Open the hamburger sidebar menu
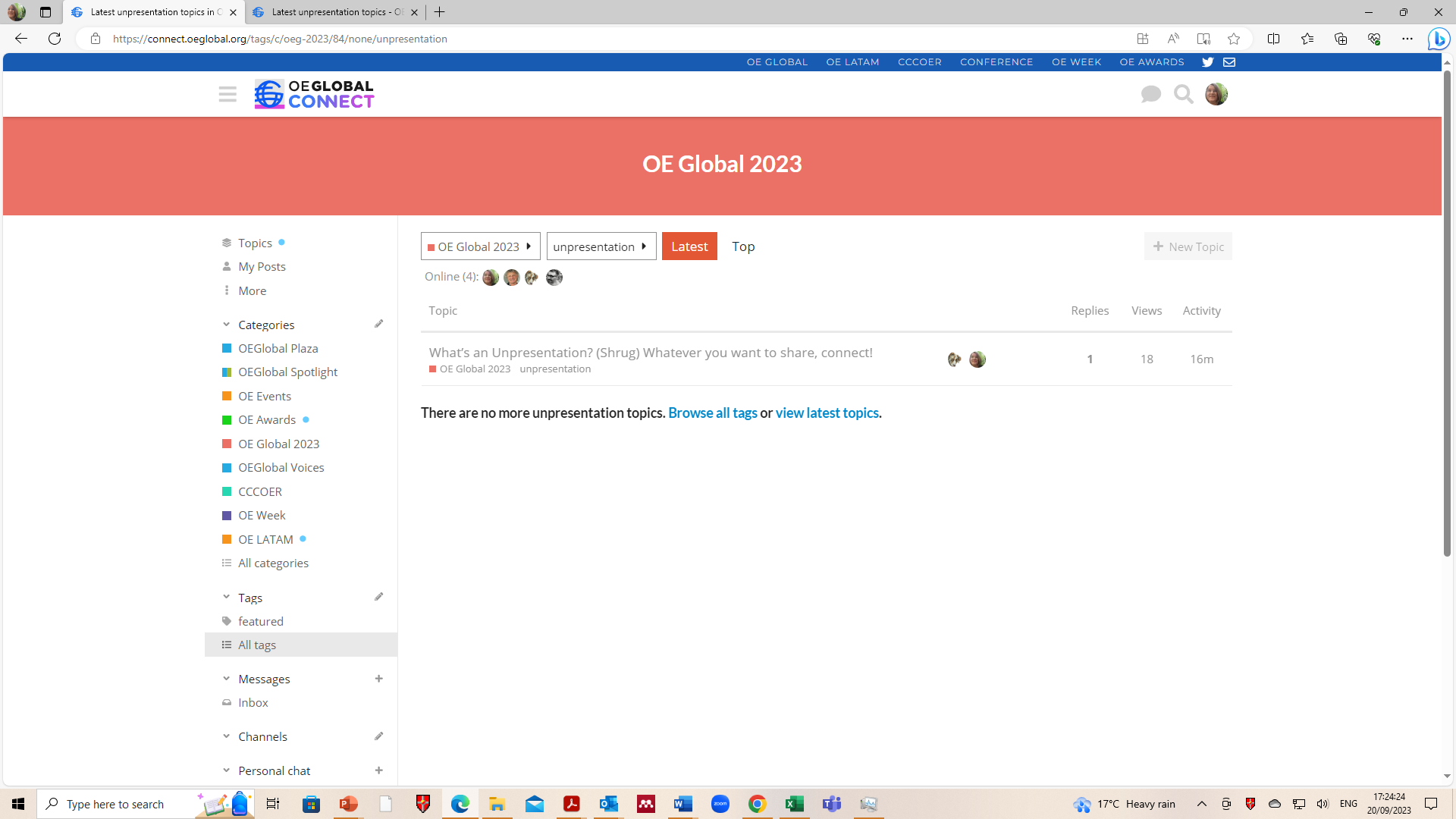 (227, 94)
